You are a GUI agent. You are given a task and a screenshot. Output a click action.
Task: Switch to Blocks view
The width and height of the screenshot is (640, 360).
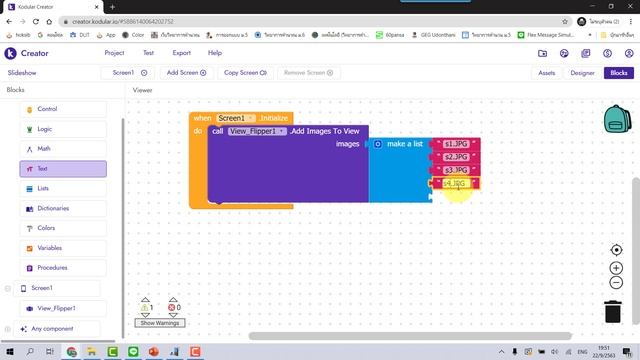coord(619,73)
